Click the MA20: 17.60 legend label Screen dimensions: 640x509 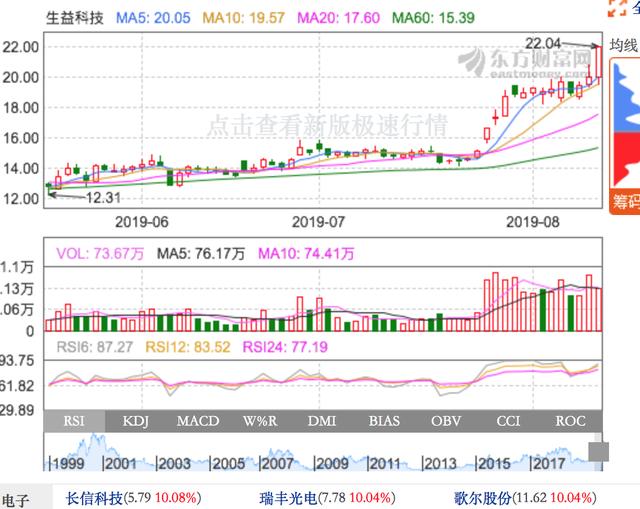(x=338, y=18)
